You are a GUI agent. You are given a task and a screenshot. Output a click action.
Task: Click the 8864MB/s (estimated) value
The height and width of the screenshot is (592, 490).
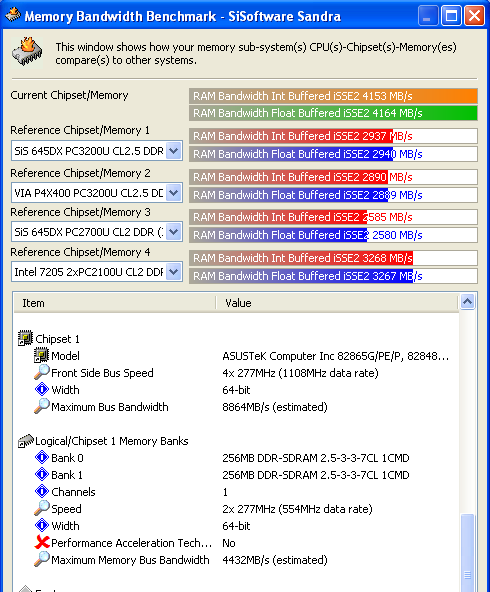pyautogui.click(x=275, y=407)
